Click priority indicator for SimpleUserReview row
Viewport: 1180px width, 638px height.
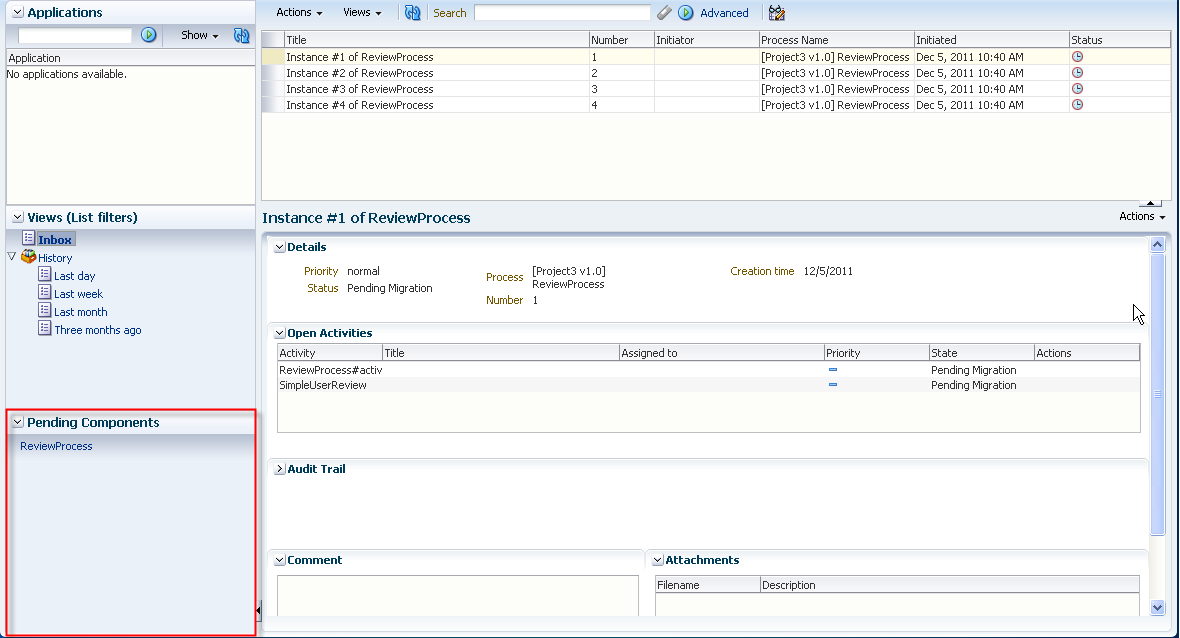(833, 385)
